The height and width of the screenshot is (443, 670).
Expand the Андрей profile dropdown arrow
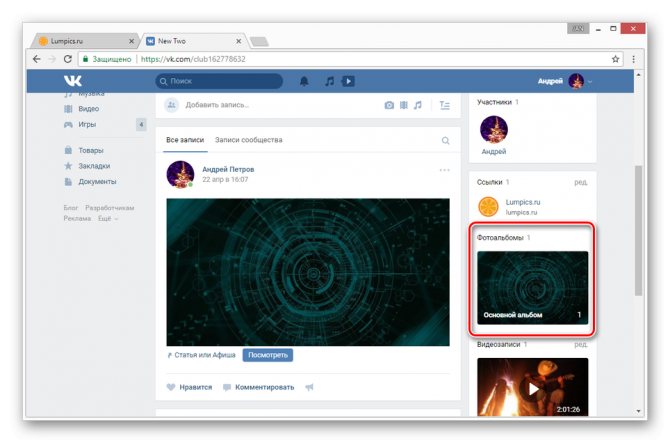[590, 82]
